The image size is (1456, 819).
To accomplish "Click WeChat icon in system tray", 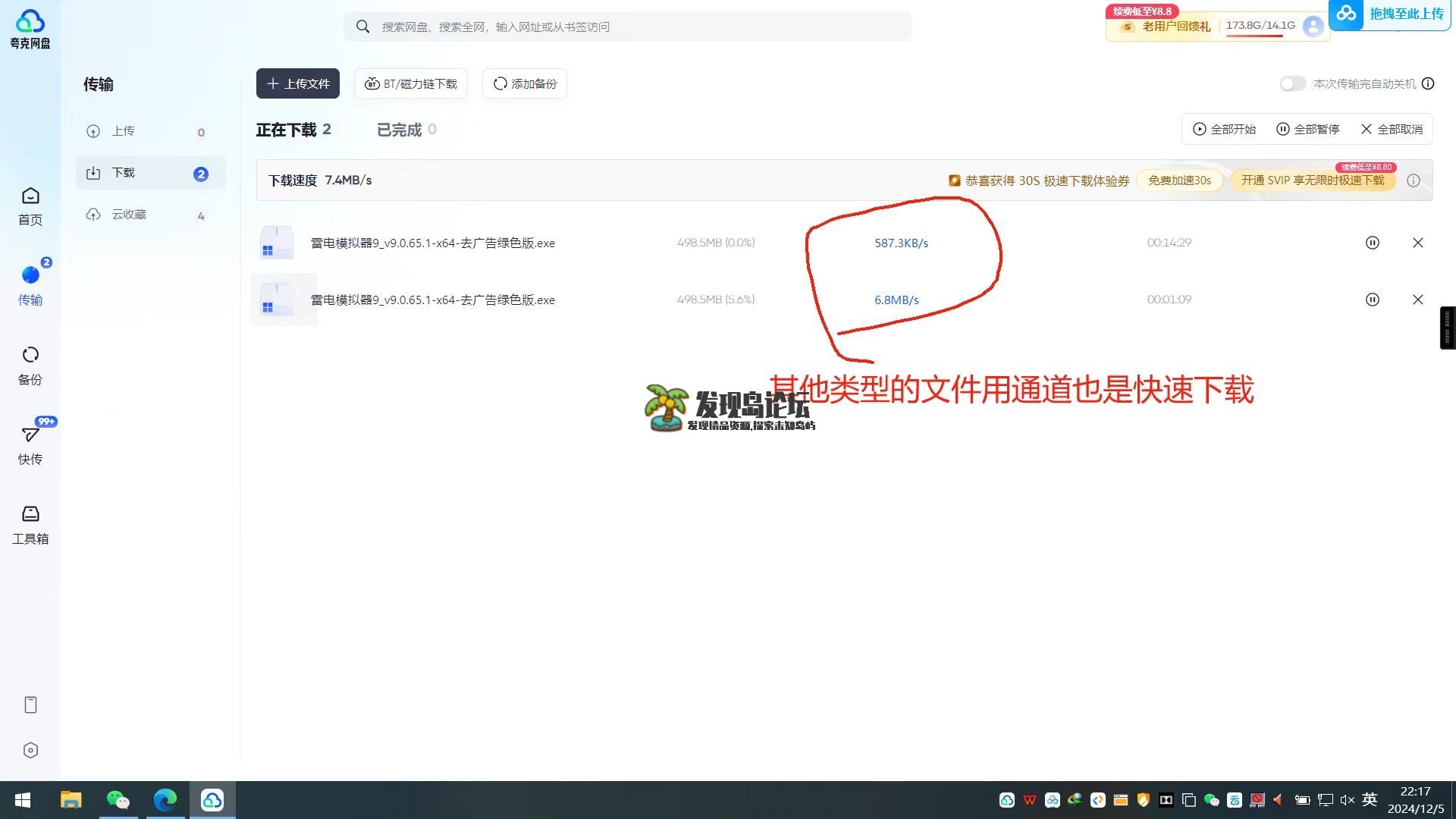I will [x=1212, y=800].
